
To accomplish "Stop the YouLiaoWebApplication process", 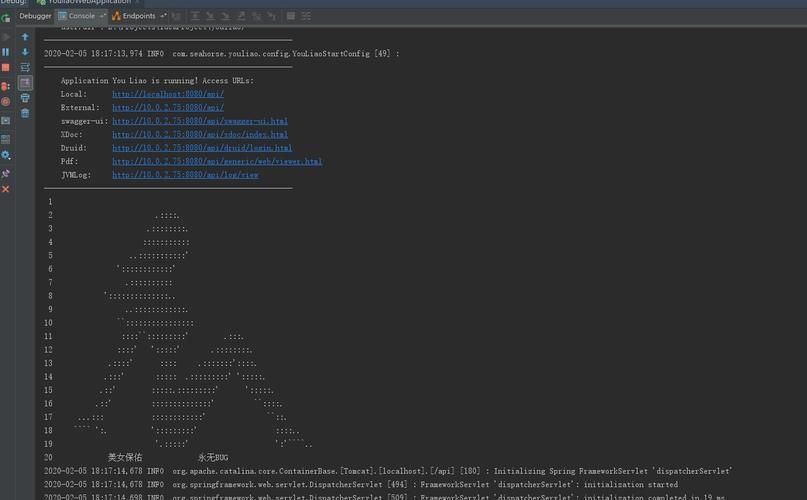I will [6, 69].
